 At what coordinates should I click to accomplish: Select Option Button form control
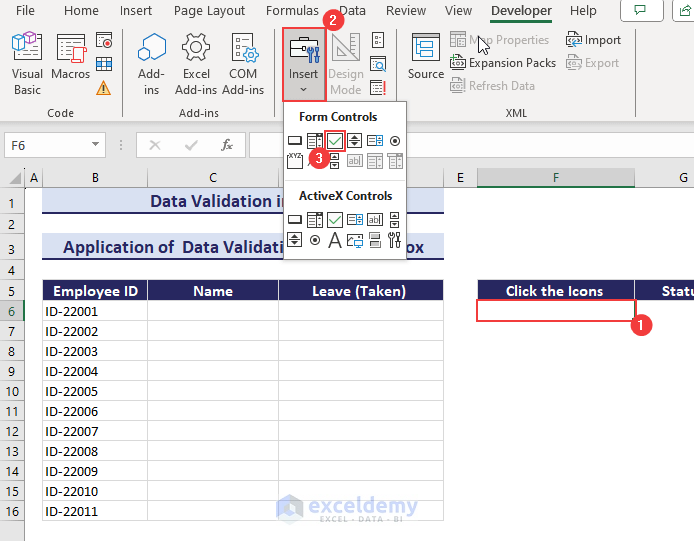coord(395,141)
